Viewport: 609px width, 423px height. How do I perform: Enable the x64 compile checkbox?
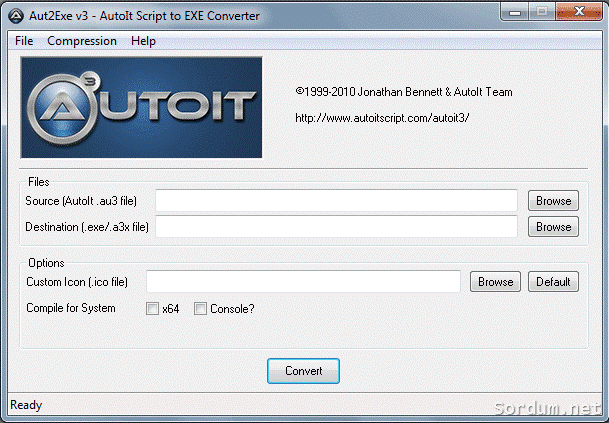pos(152,309)
